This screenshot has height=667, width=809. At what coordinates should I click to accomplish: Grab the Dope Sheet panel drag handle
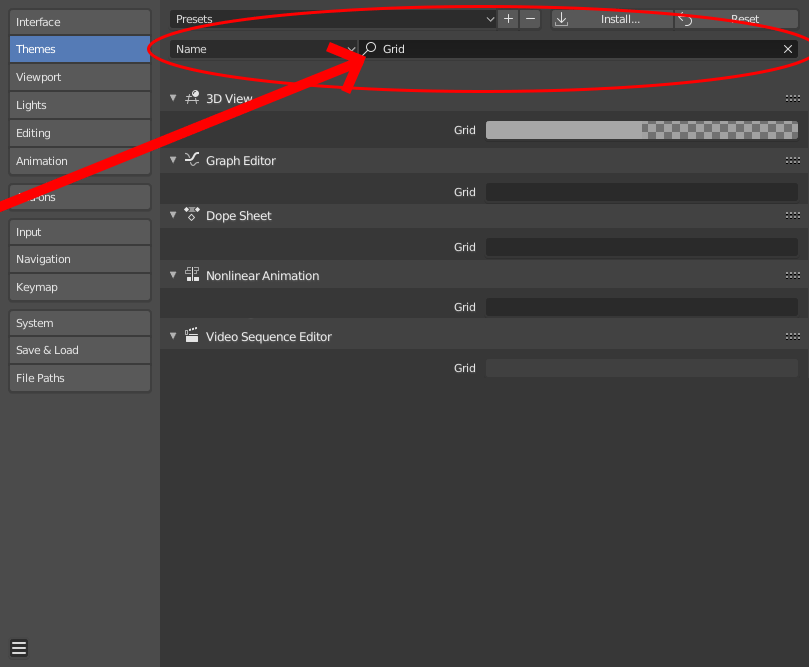click(x=792, y=215)
